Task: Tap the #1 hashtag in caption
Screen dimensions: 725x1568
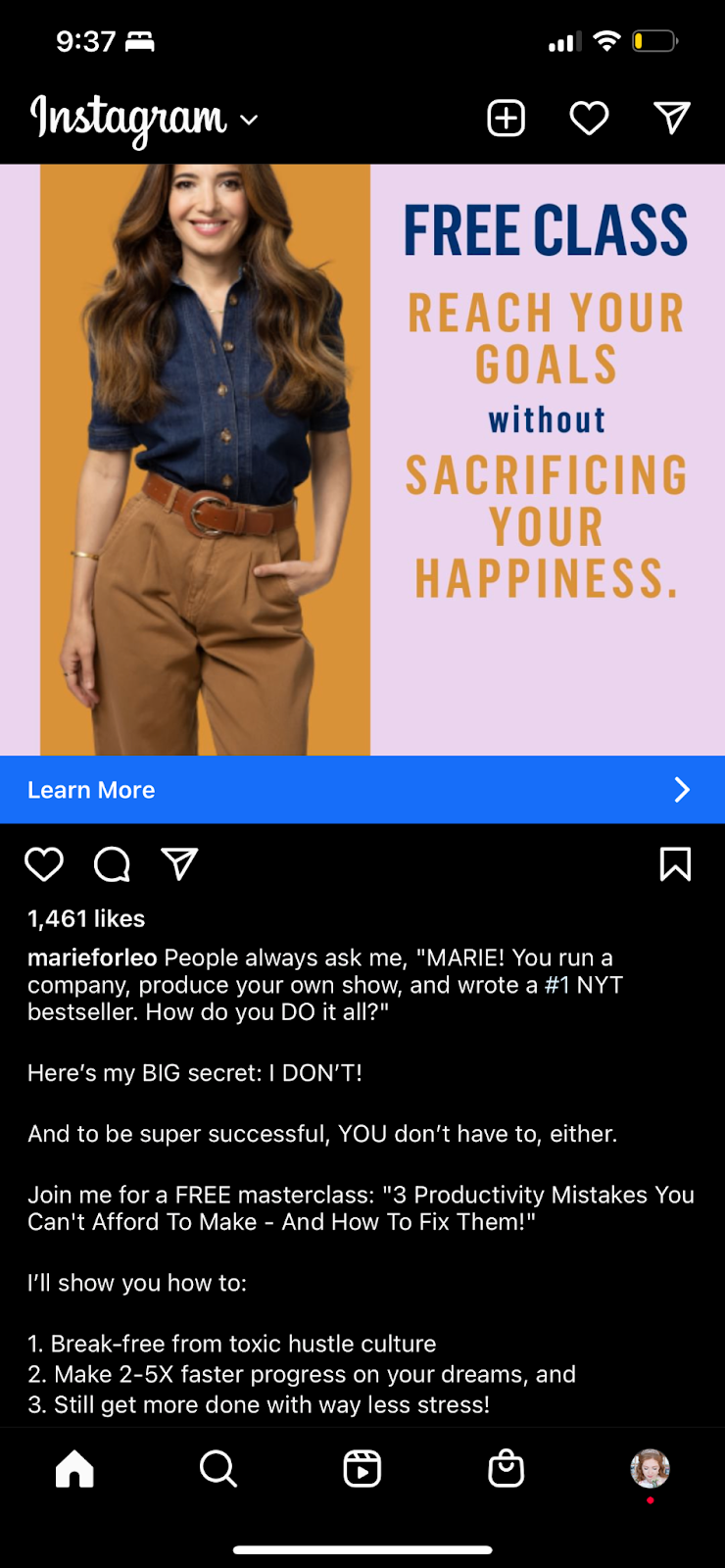Action: tap(556, 985)
